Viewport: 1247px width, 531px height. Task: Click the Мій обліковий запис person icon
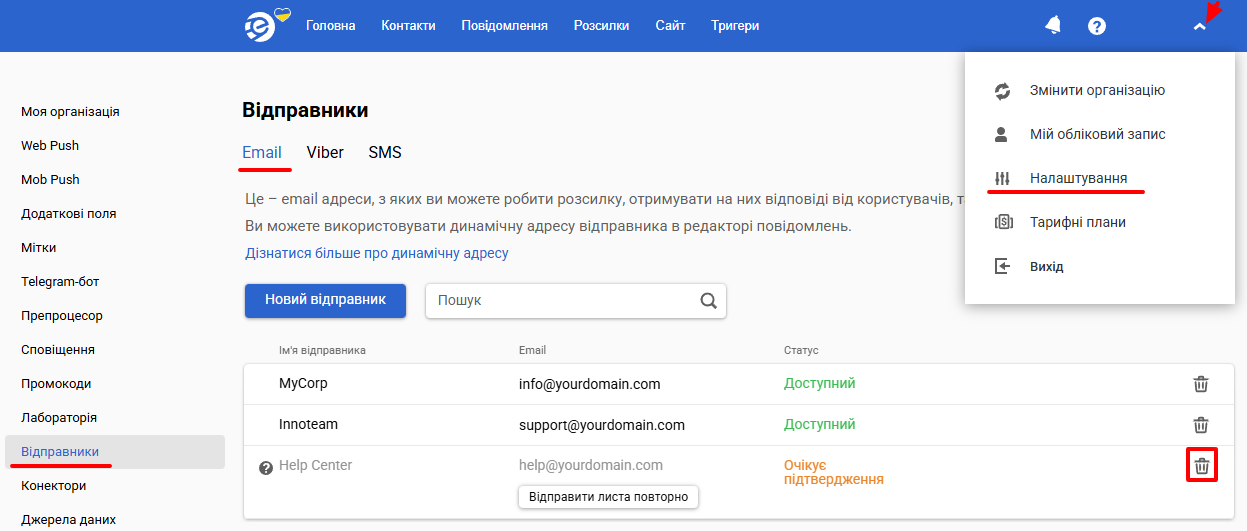(1003, 134)
